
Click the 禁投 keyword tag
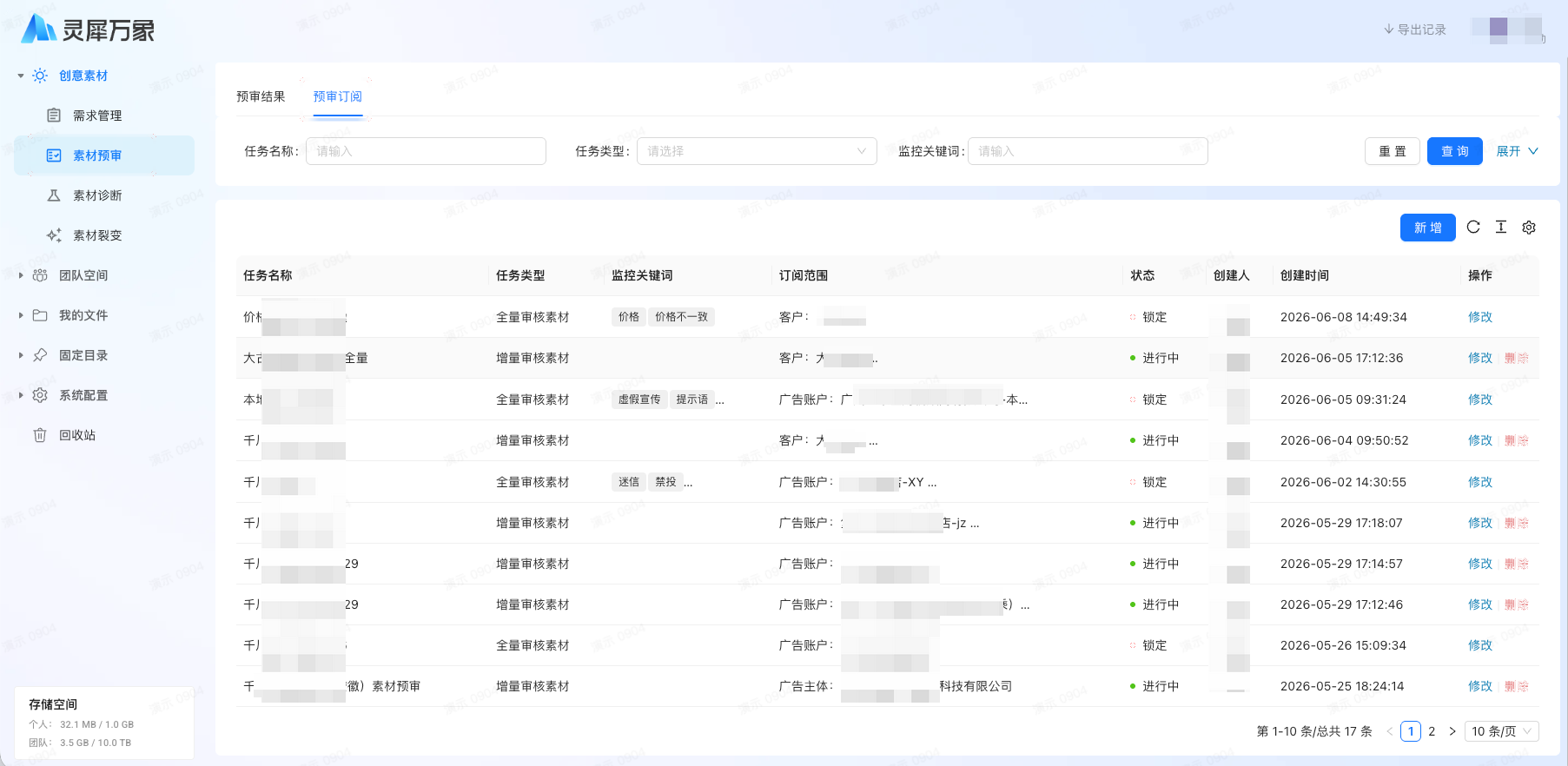665,482
